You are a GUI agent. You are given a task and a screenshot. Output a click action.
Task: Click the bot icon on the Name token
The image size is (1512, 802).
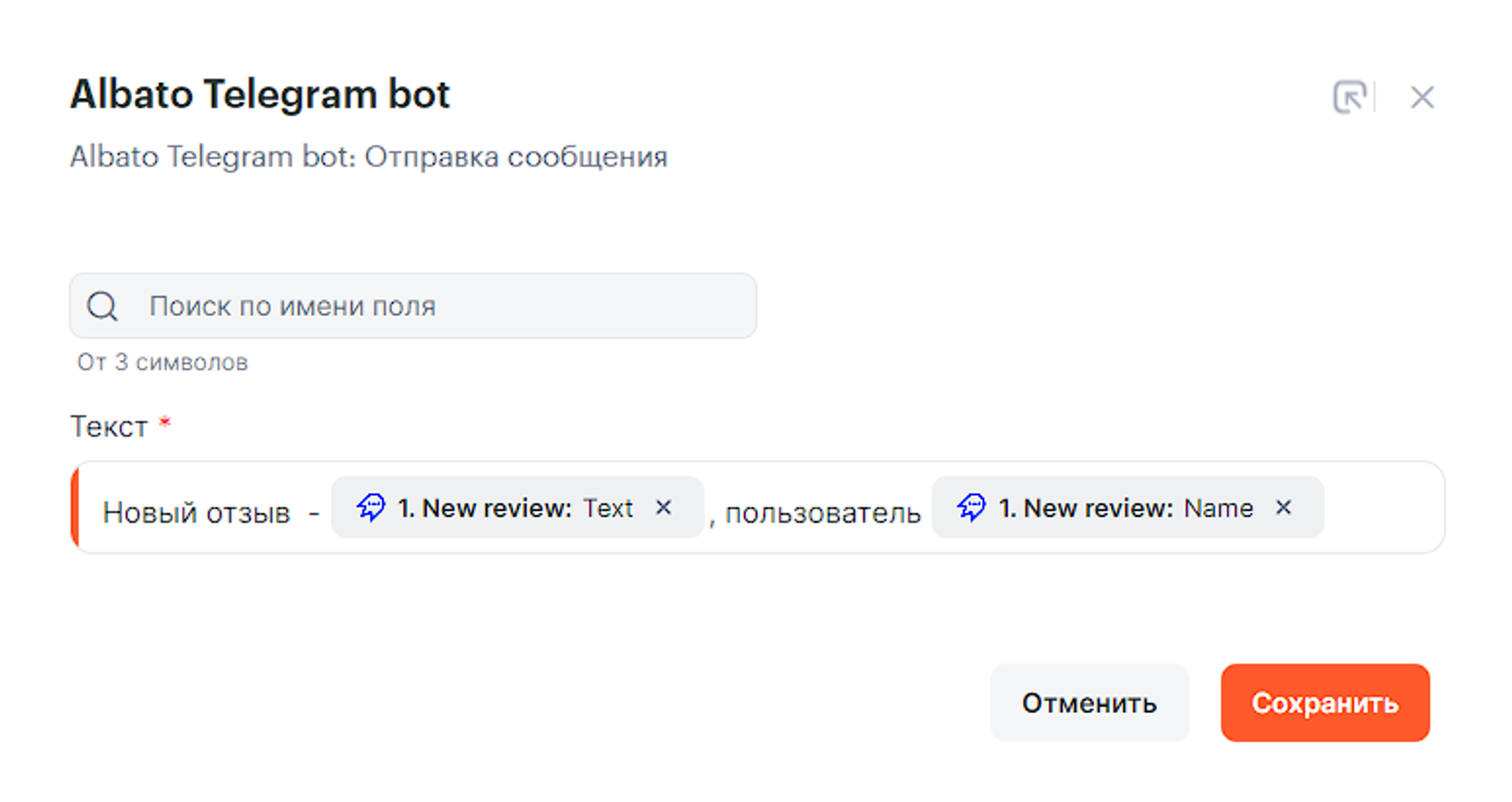[972, 507]
